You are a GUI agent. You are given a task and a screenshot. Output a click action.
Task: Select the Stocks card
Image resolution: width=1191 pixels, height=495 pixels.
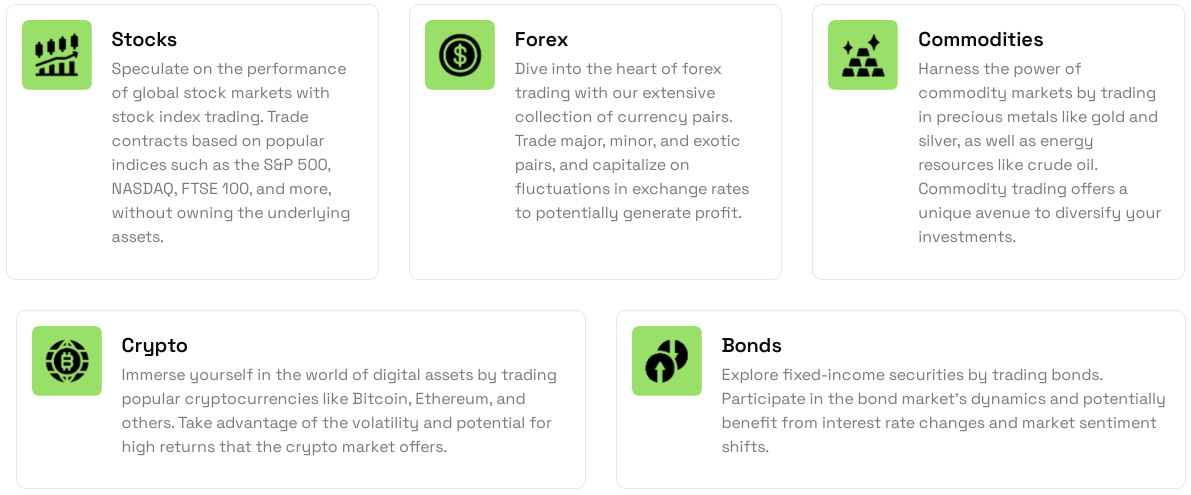click(192, 142)
